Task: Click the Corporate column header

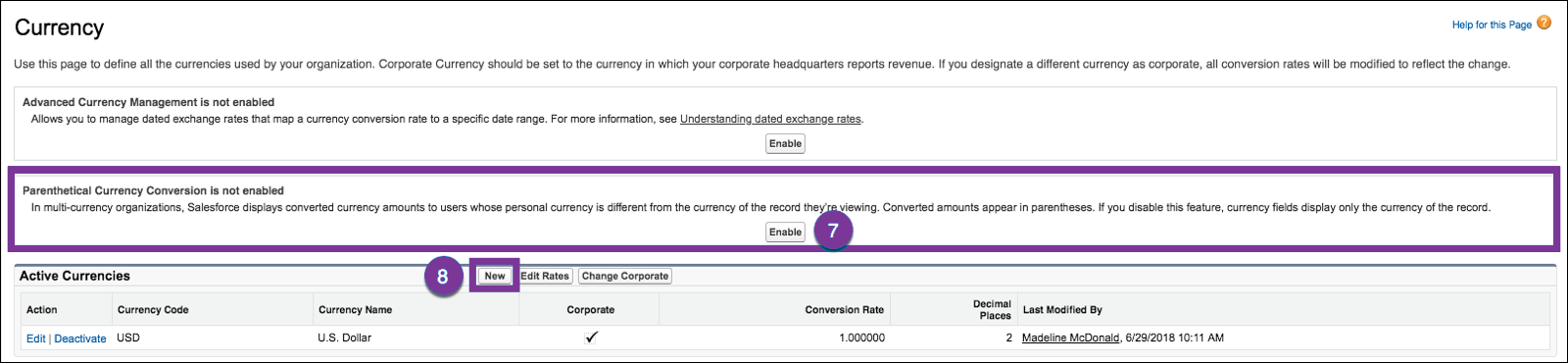Action: click(591, 310)
